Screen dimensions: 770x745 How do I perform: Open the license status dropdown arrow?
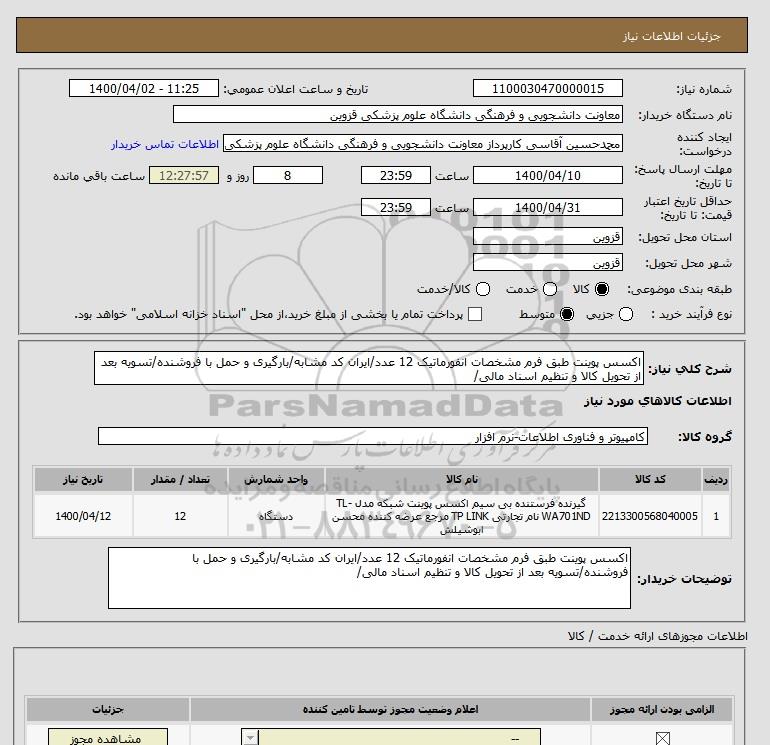coord(250,738)
